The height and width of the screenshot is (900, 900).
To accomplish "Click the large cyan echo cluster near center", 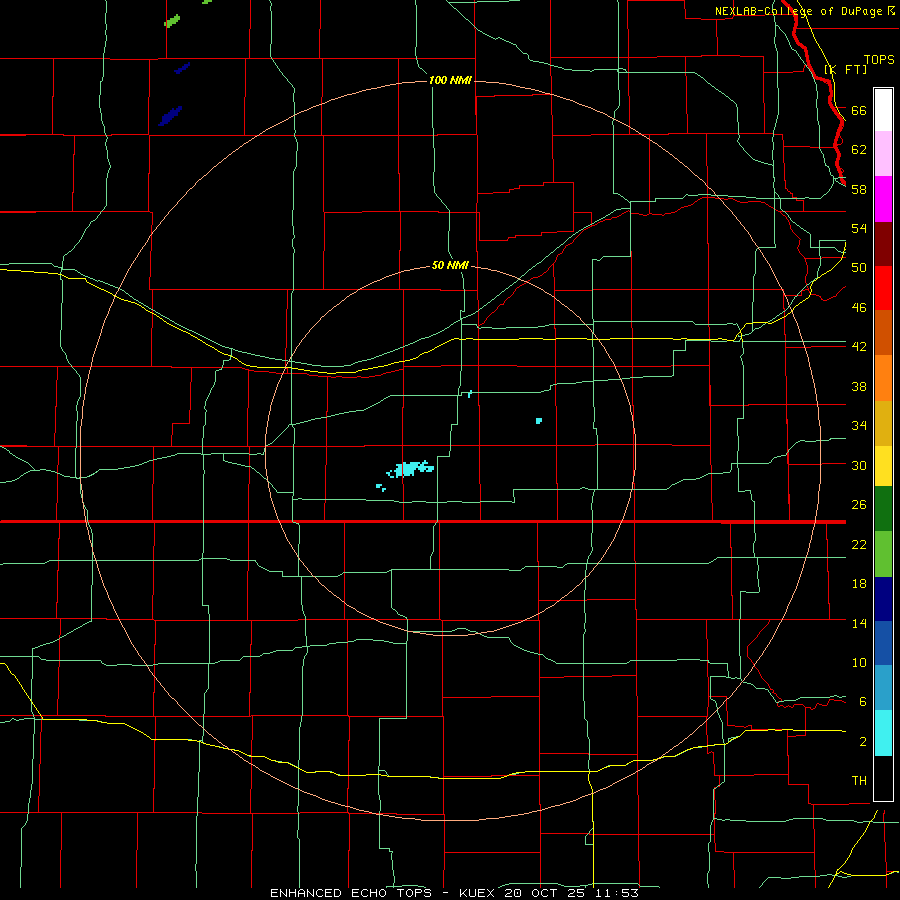I will click(x=410, y=468).
